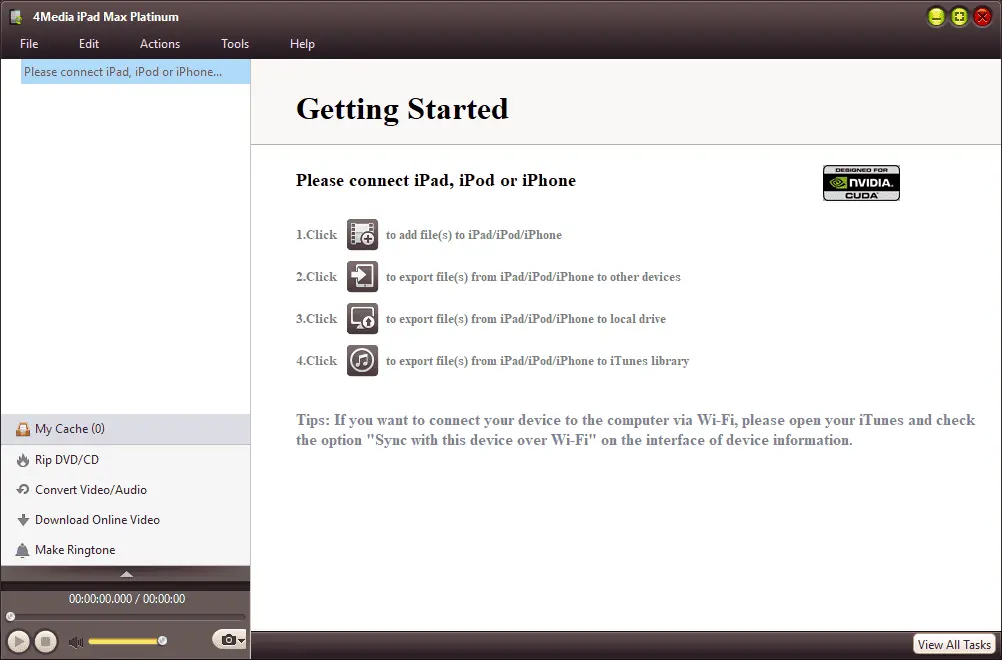Open Rip DVD/CD
The image size is (1002, 660).
click(125, 459)
